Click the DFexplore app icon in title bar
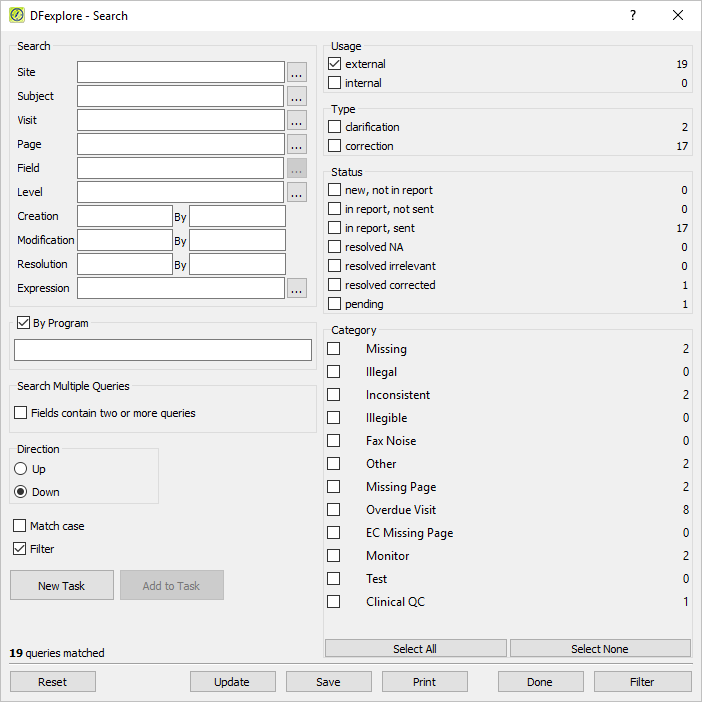 pos(17,15)
